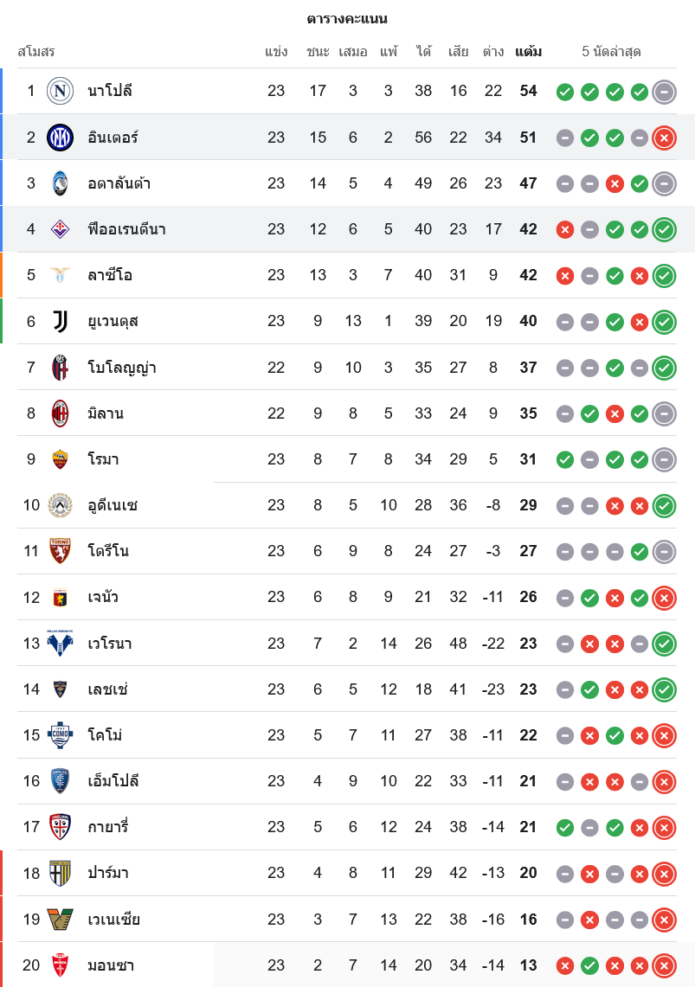Open the อตาลันต้า team link
This screenshot has width=695, height=1000.
(x=119, y=183)
